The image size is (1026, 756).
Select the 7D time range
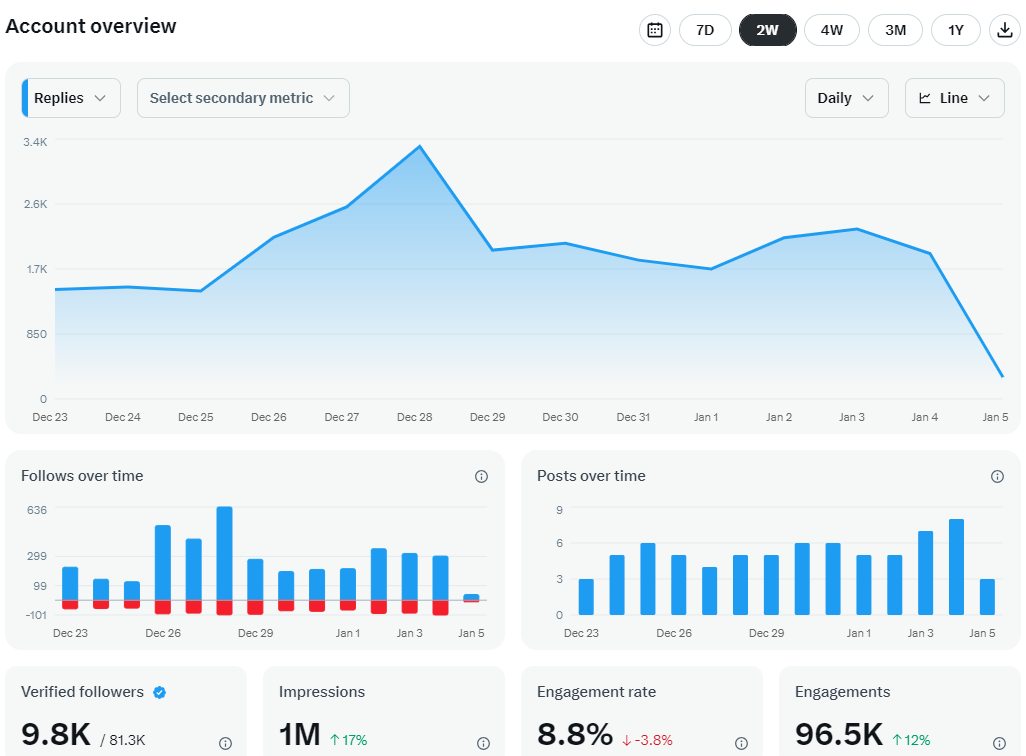[705, 30]
